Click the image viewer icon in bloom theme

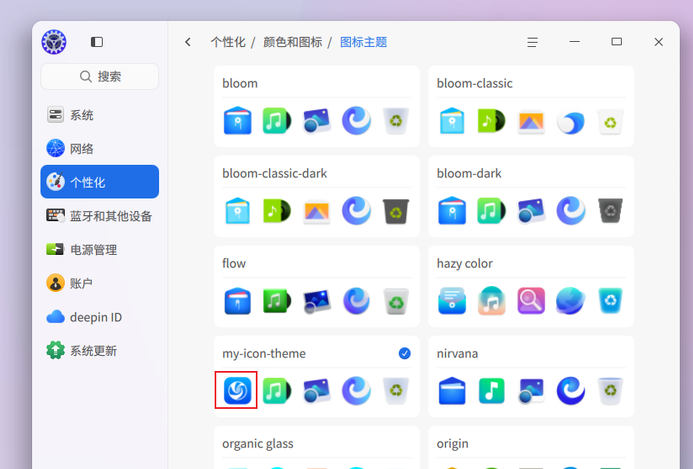coord(317,120)
